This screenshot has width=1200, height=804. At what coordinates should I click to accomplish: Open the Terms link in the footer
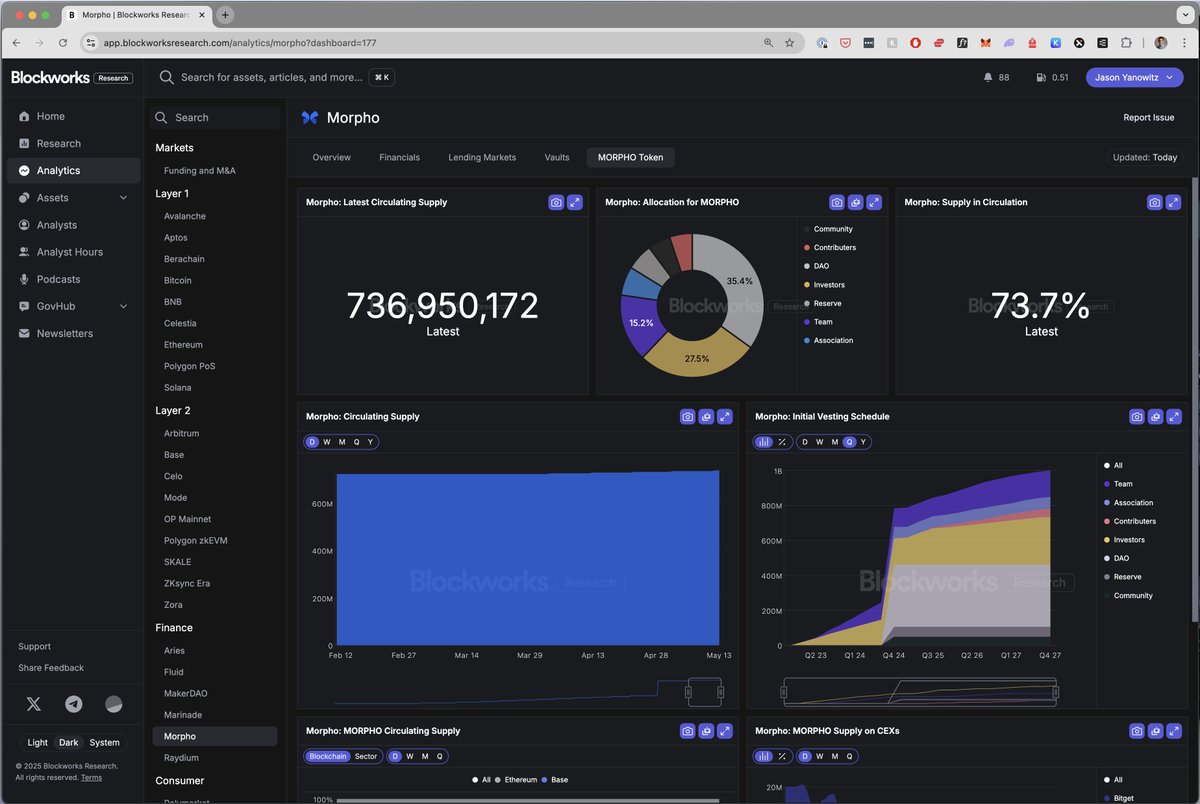[x=91, y=777]
